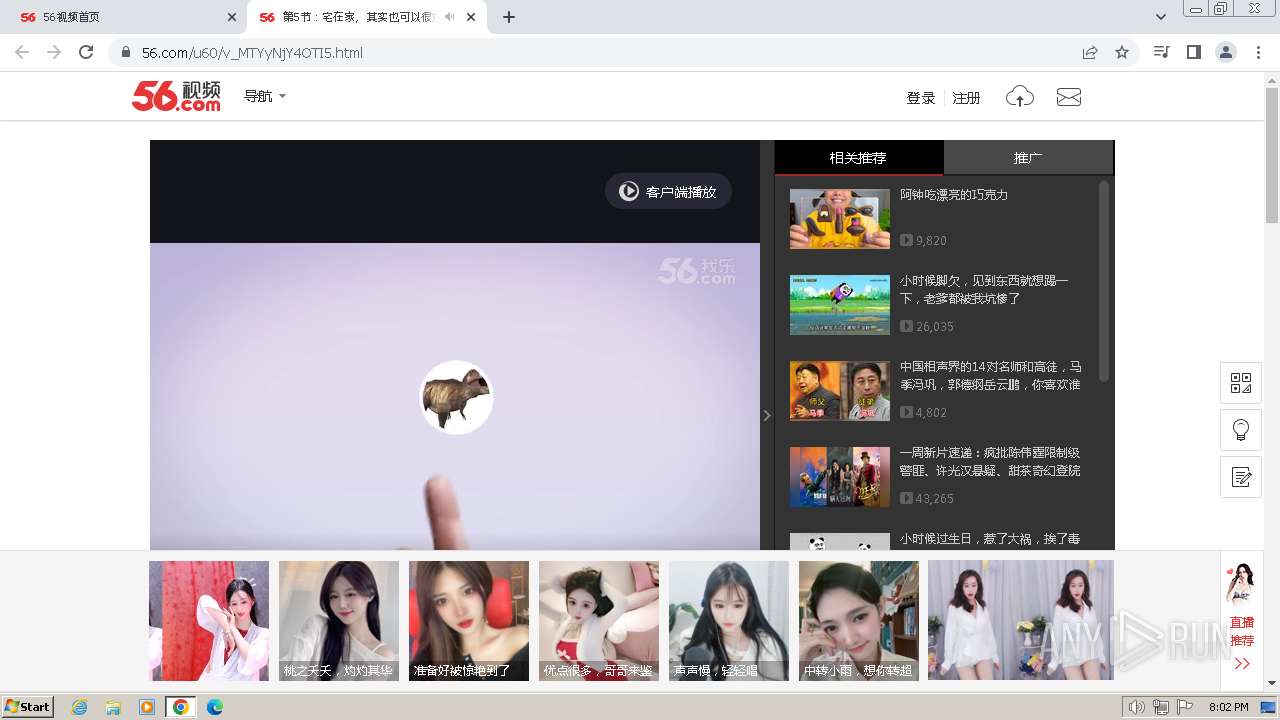Click the play icon in 客户端播放 button
The image size is (1280, 720).
[x=628, y=191]
